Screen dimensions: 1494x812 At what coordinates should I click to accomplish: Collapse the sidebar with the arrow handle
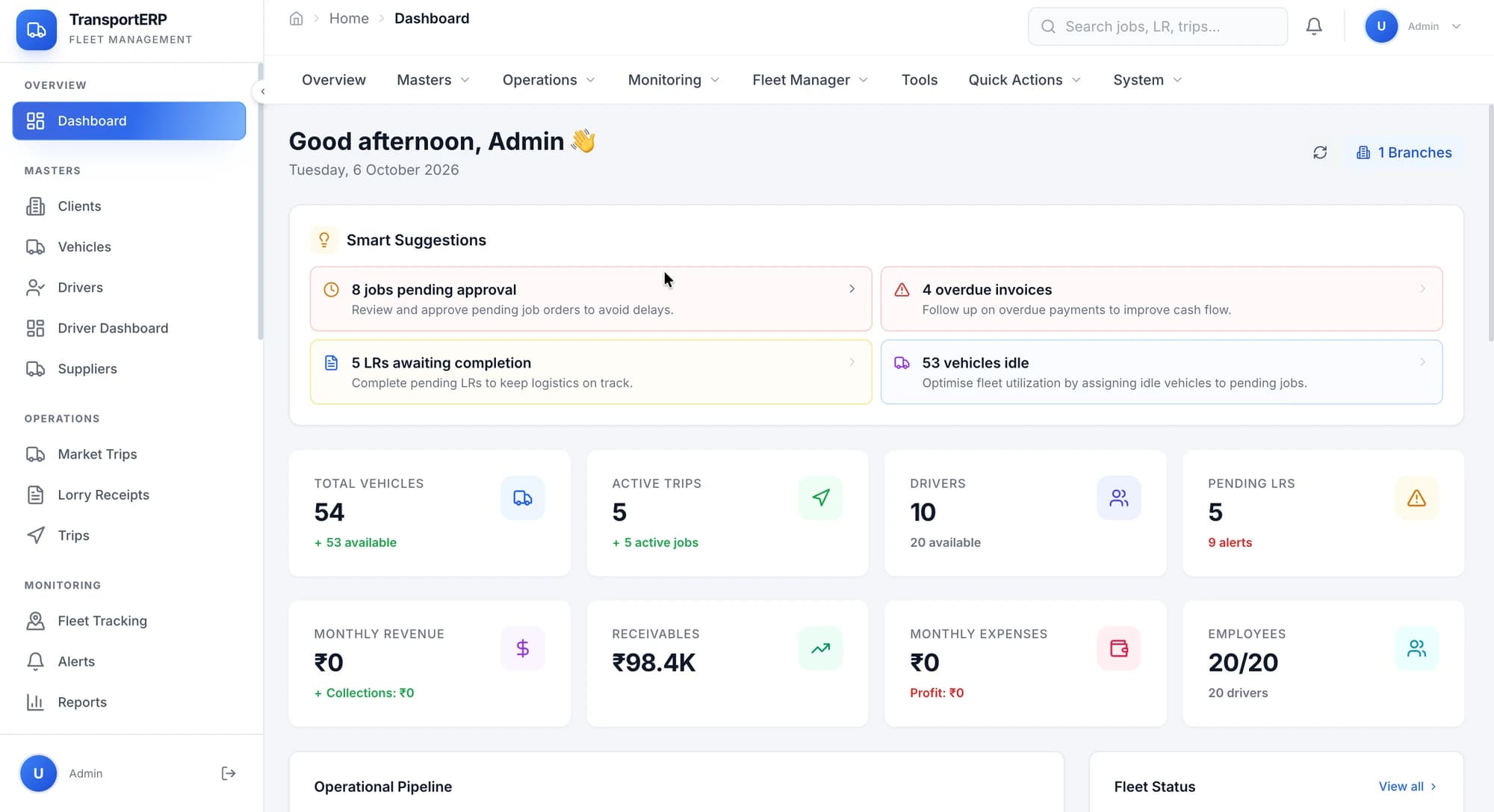[x=262, y=91]
